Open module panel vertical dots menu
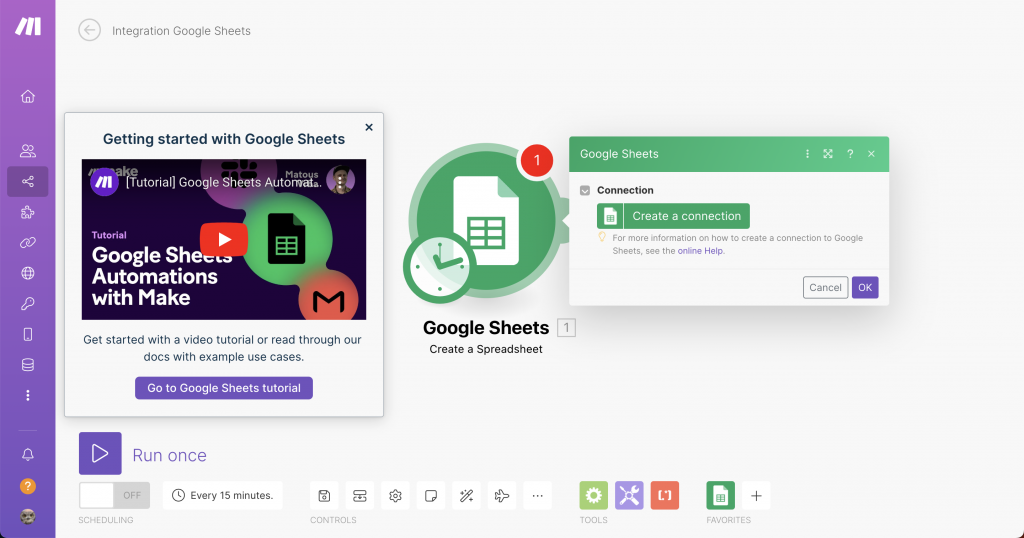This screenshot has width=1024, height=538. click(807, 154)
